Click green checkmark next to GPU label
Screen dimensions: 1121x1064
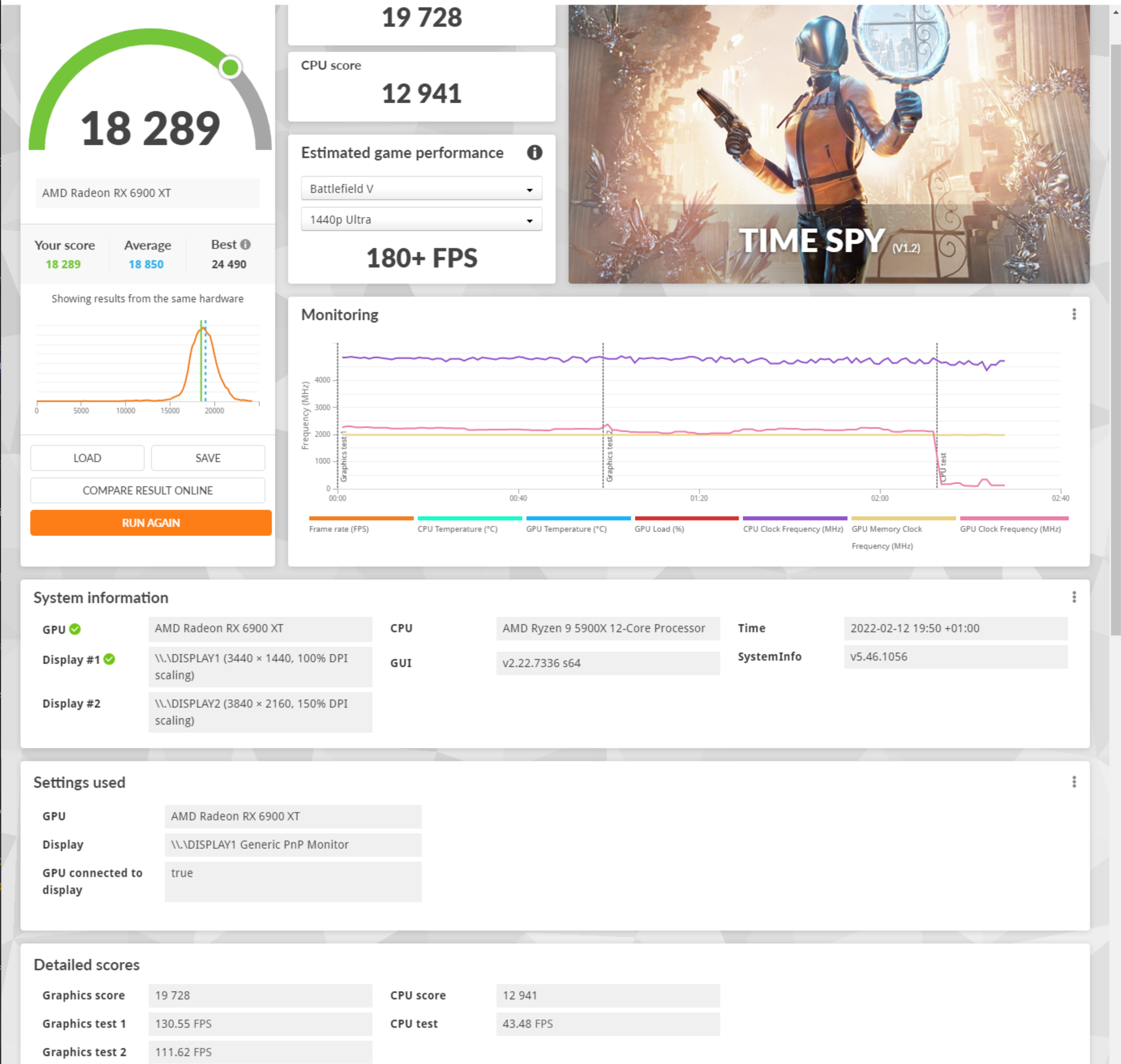[75, 629]
